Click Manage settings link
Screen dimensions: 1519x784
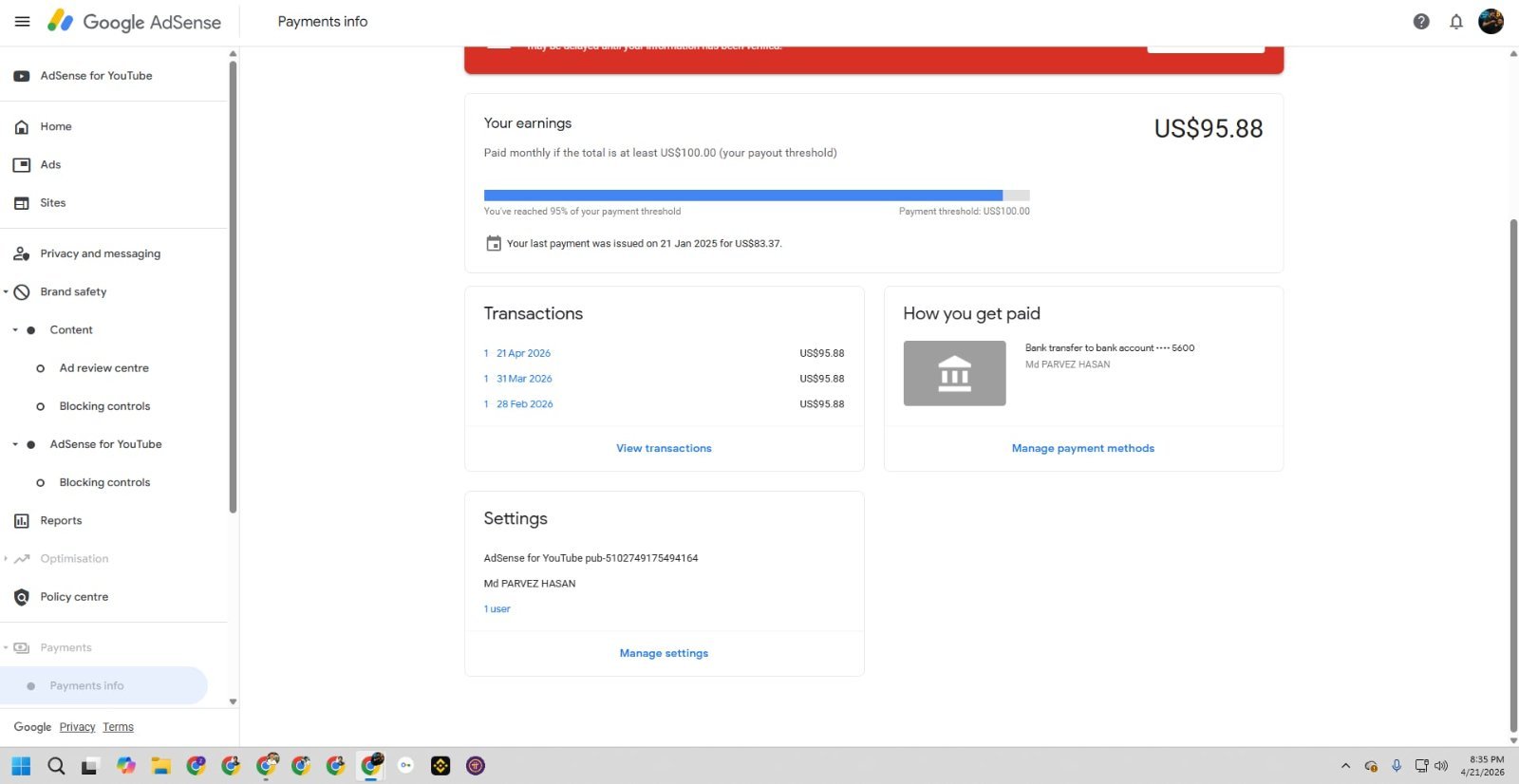[664, 654]
